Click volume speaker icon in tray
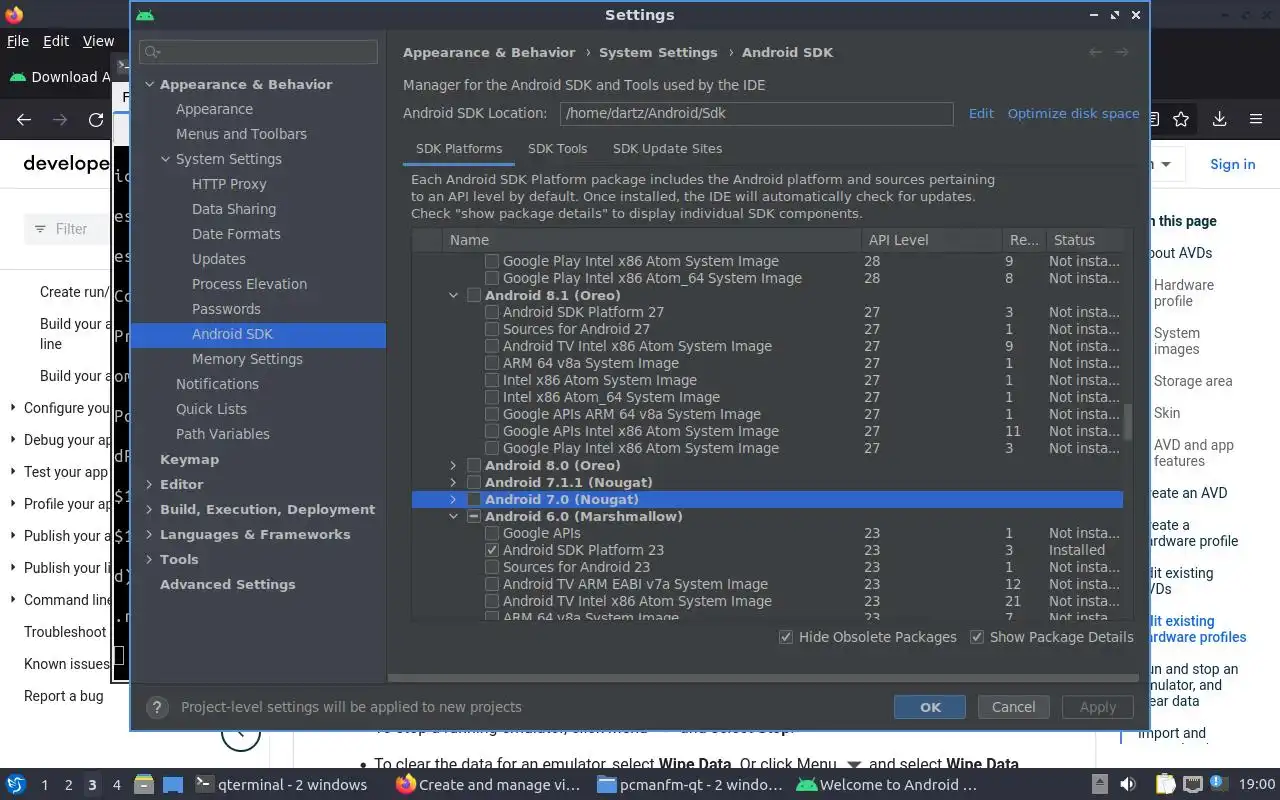Image resolution: width=1280 pixels, height=800 pixels. 1128,785
